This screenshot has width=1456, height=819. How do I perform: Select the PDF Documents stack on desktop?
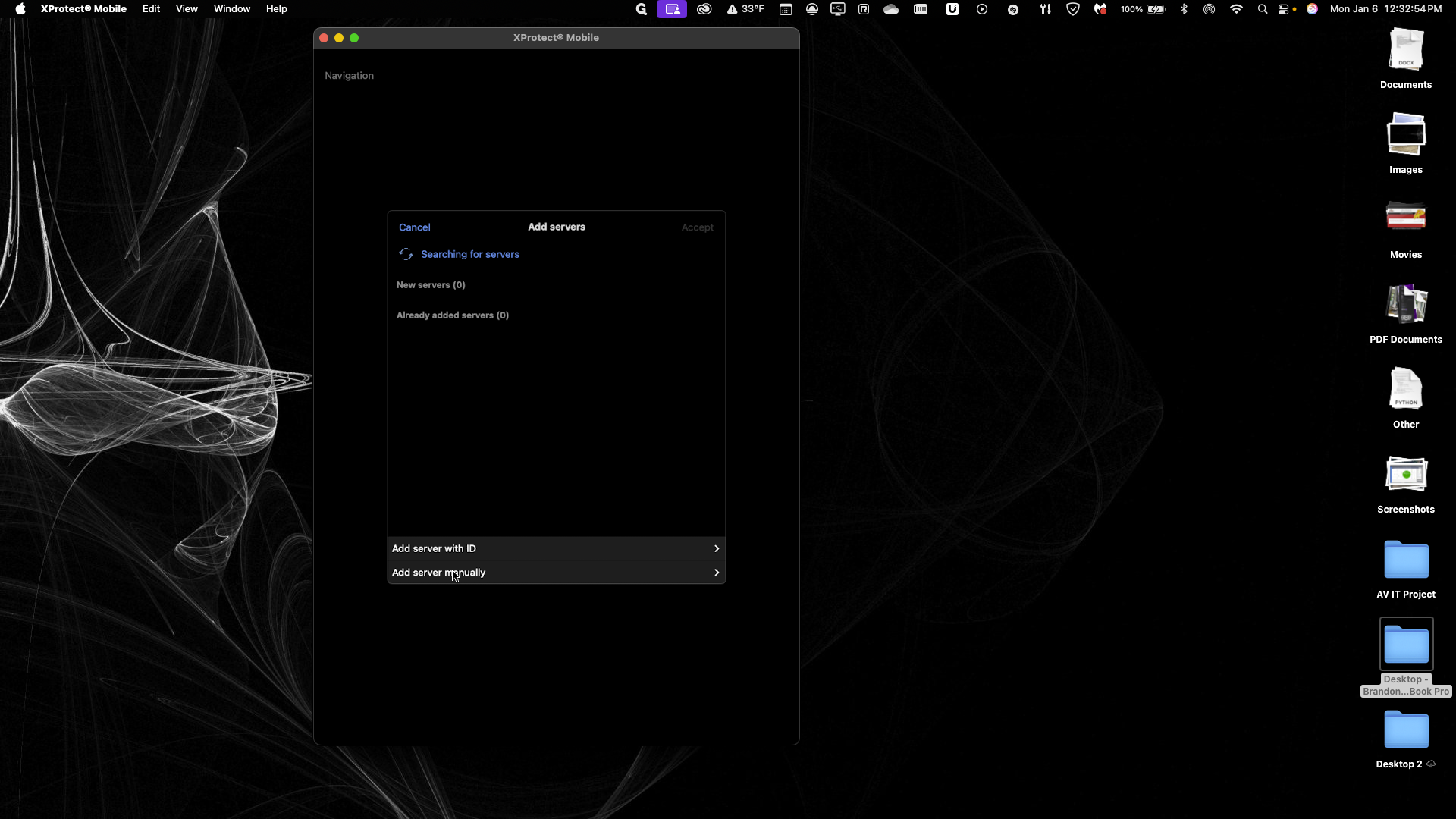1406,313
